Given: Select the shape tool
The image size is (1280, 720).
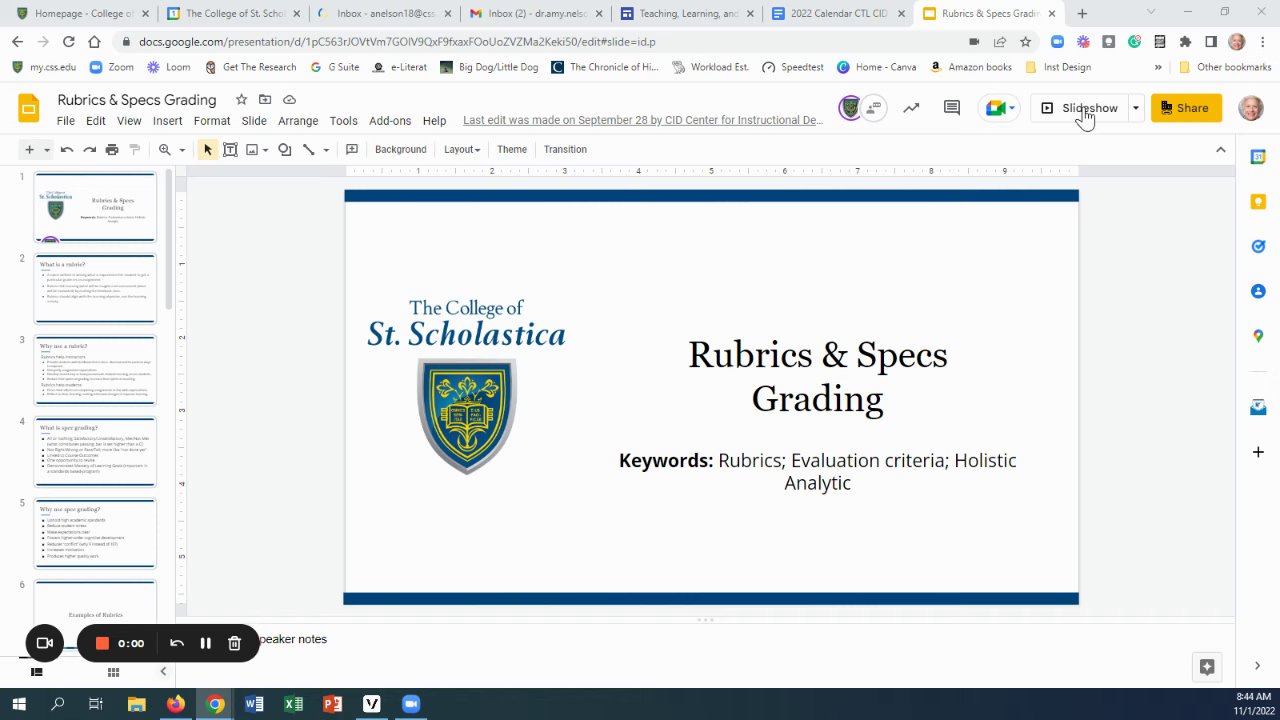Looking at the screenshot, I should pyautogui.click(x=285, y=149).
